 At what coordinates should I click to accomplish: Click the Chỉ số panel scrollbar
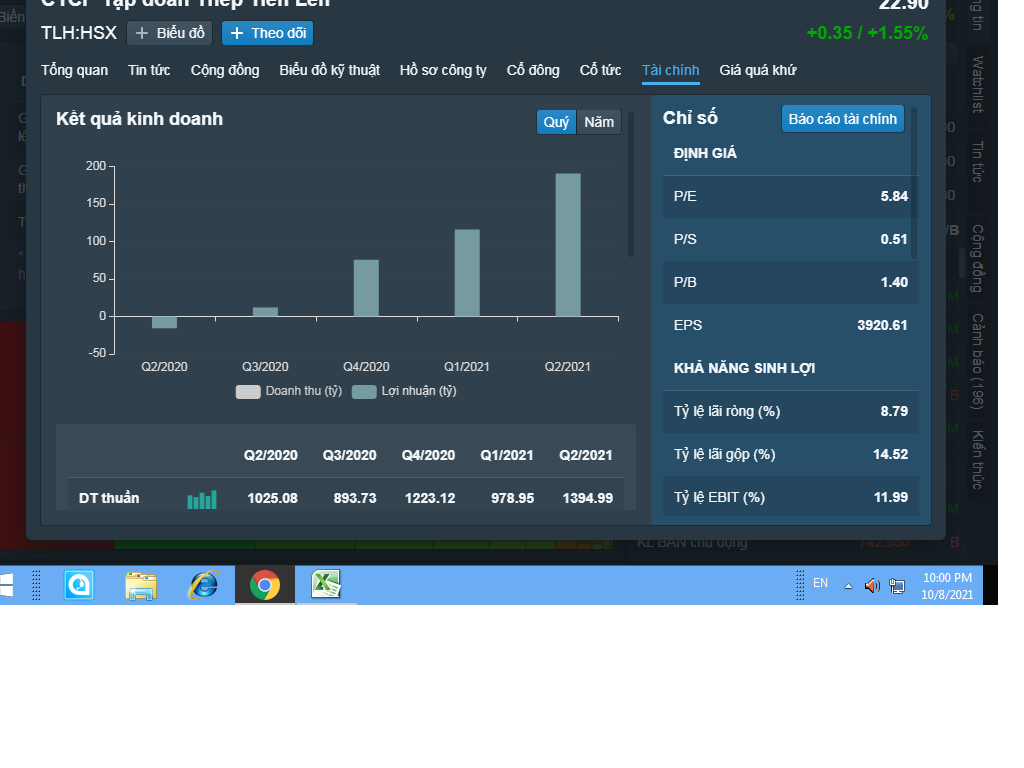914,183
